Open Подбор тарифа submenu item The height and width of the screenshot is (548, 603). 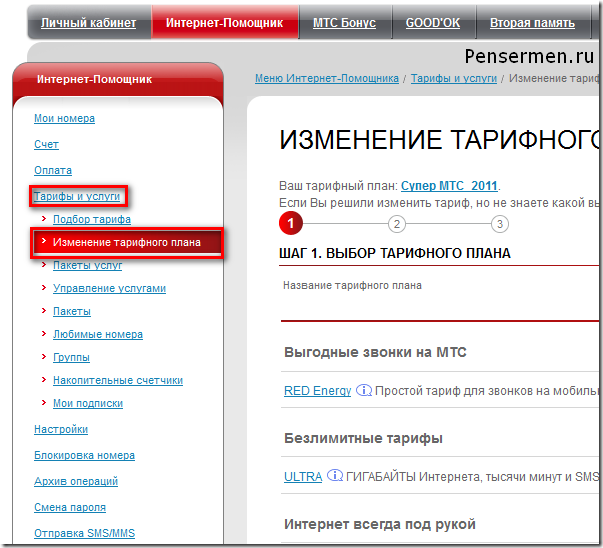pos(92,219)
